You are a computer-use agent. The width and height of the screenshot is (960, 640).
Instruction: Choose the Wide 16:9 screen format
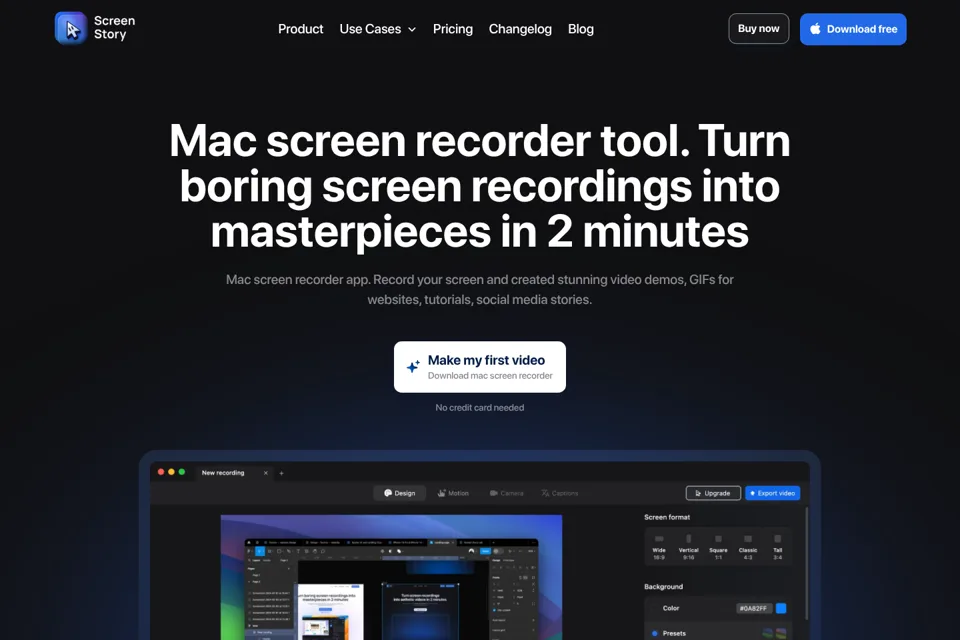coord(659,546)
